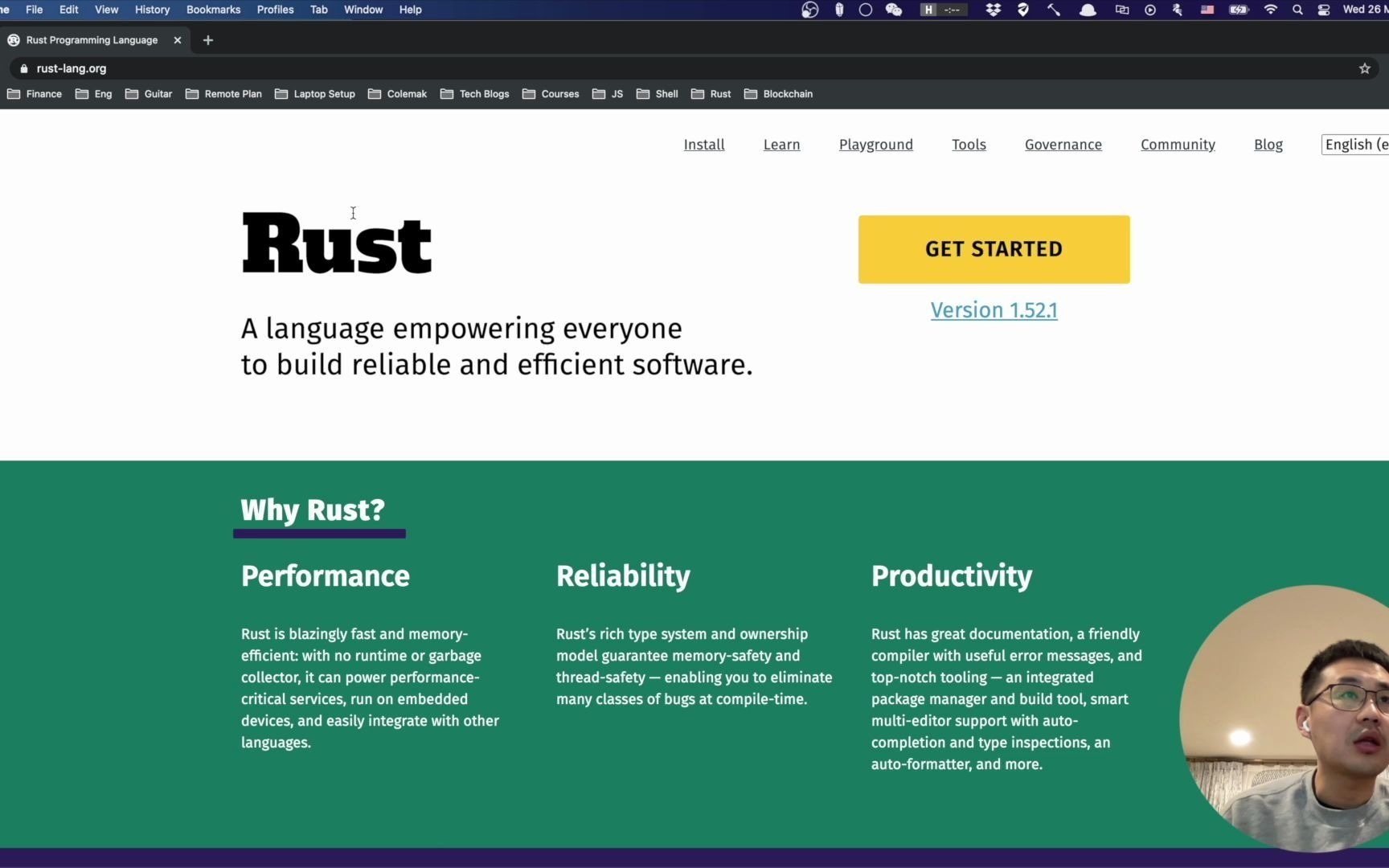Open the Eng bookmarks folder

pyautogui.click(x=93, y=94)
